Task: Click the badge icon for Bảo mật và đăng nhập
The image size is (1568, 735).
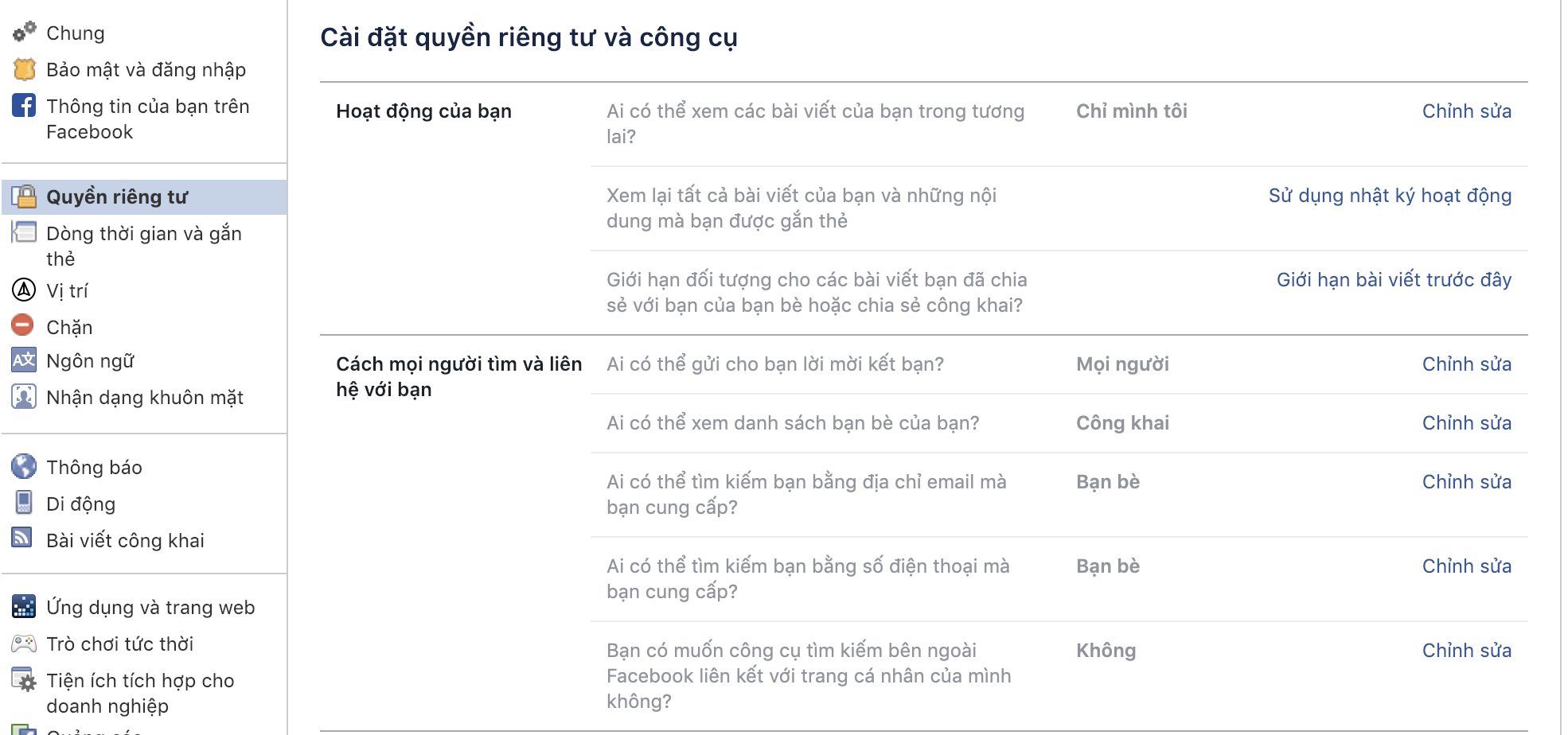Action: pyautogui.click(x=24, y=70)
